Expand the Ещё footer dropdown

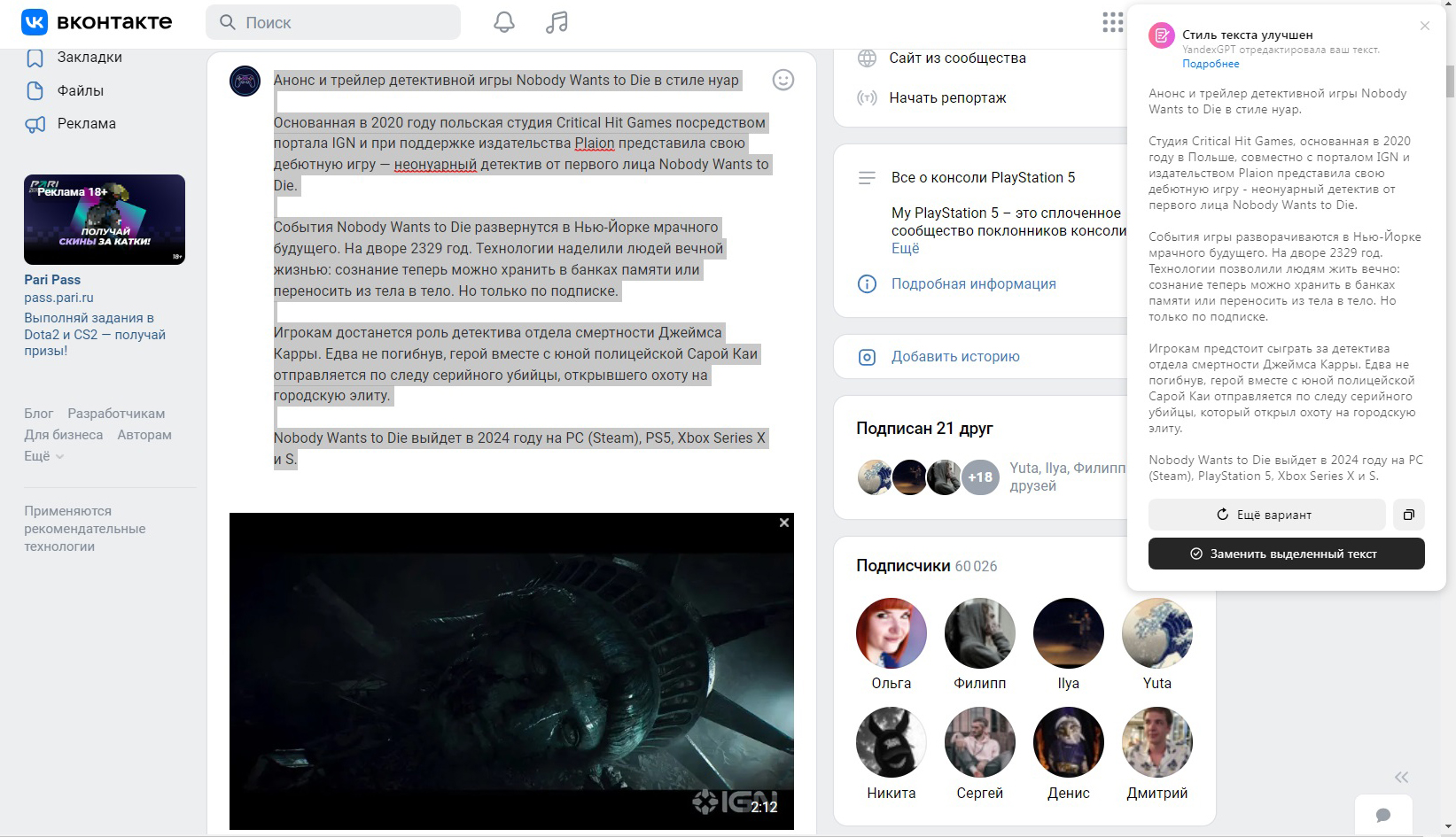click(43, 456)
